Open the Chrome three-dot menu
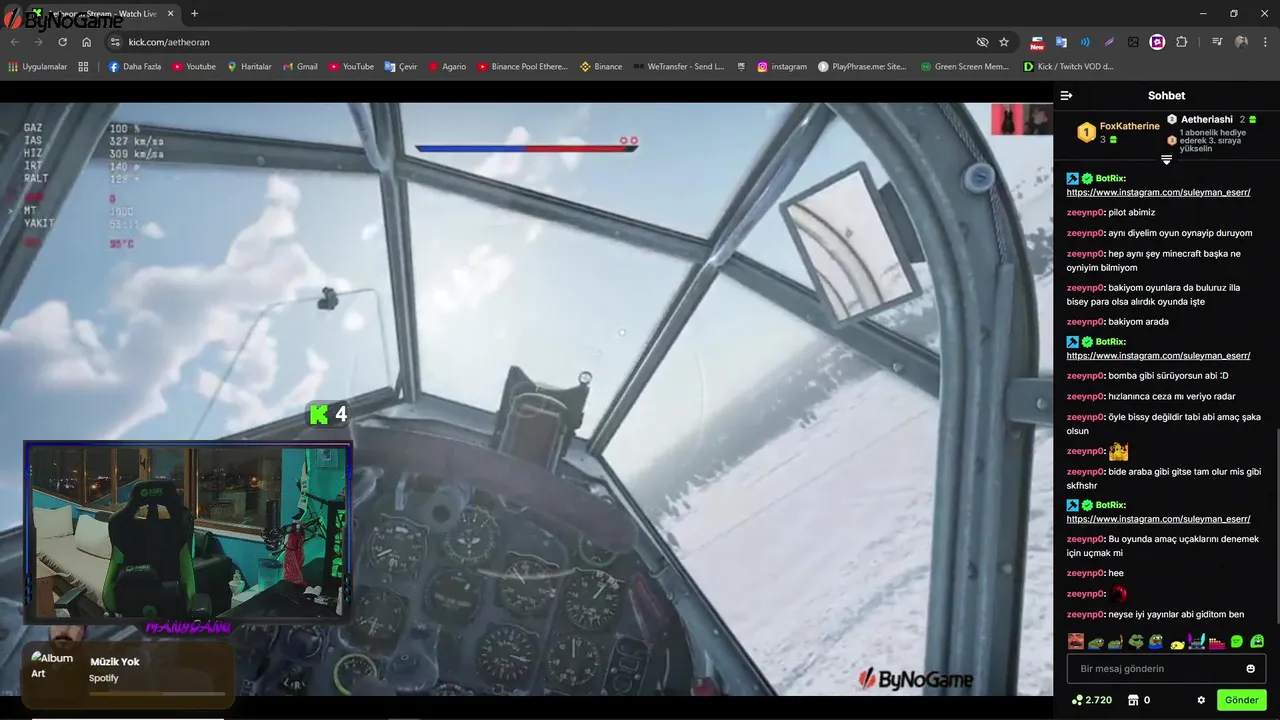Viewport: 1280px width, 720px height. pos(1265,42)
